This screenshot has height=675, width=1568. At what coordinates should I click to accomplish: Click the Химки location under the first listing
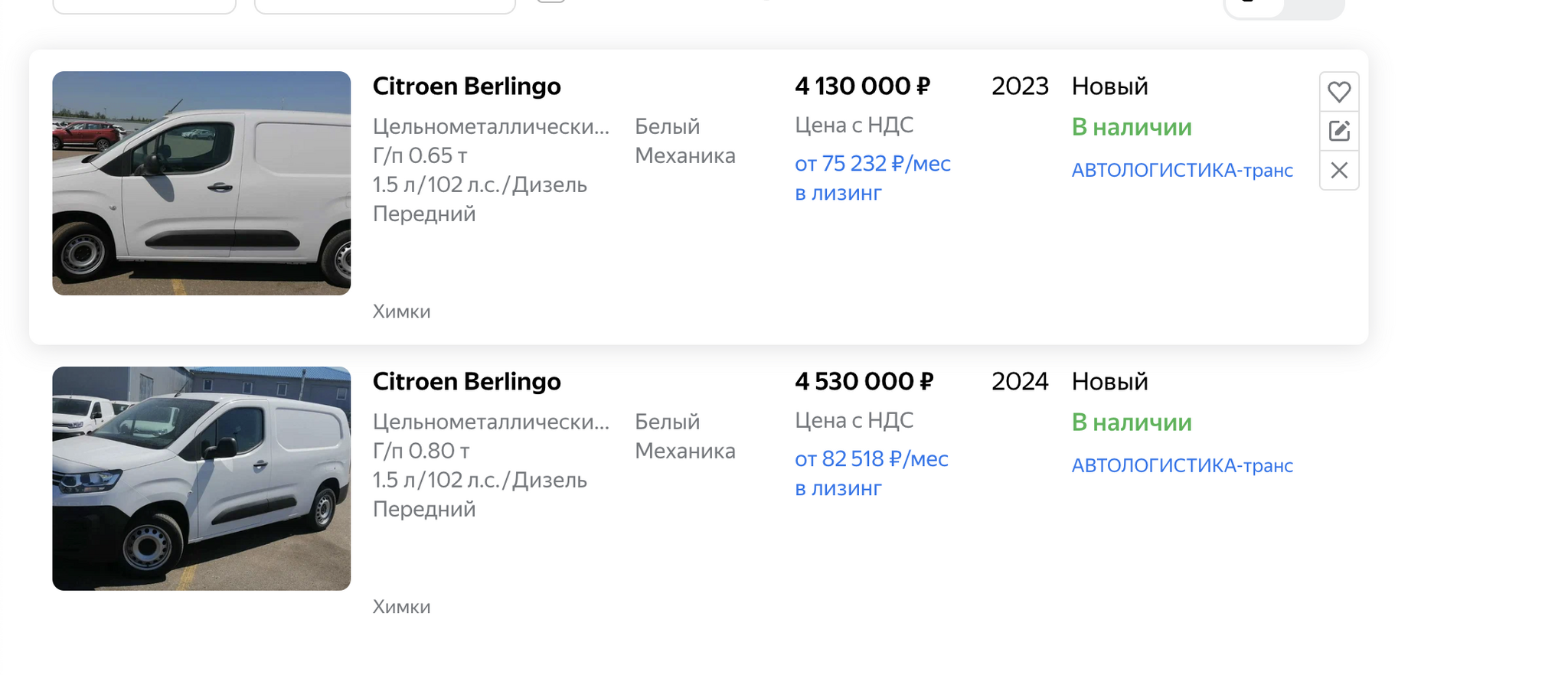click(x=401, y=311)
